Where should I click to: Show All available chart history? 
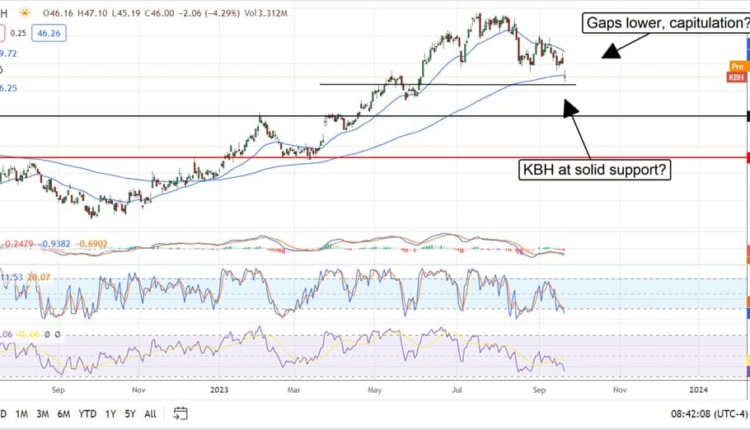[150, 413]
